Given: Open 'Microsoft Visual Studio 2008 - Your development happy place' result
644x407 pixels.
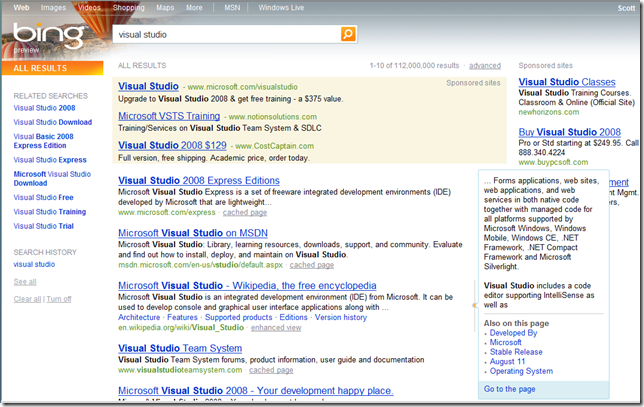Looking at the screenshot, I should point(255,391).
